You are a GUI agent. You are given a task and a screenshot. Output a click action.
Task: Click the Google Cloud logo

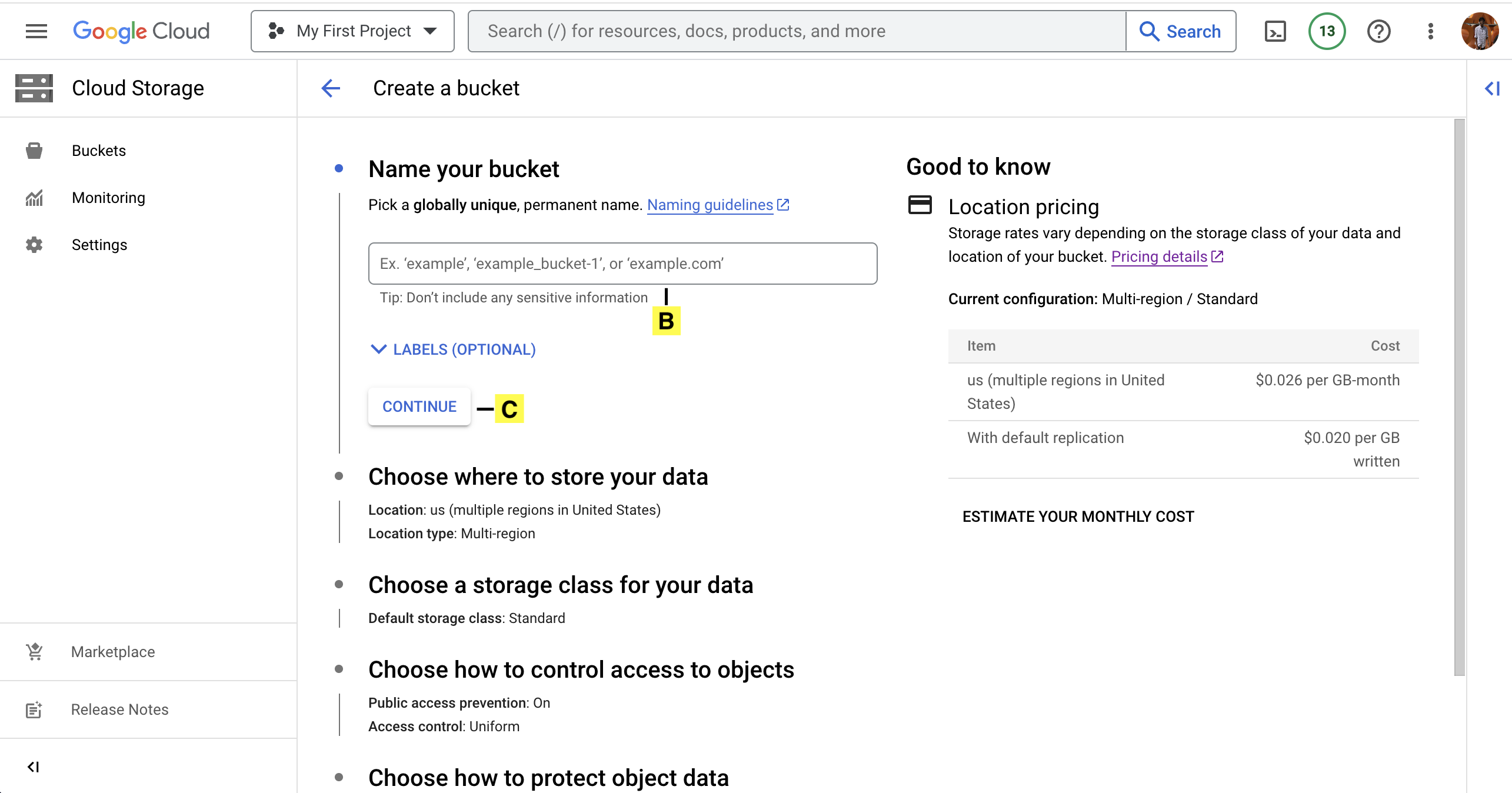[x=141, y=31]
